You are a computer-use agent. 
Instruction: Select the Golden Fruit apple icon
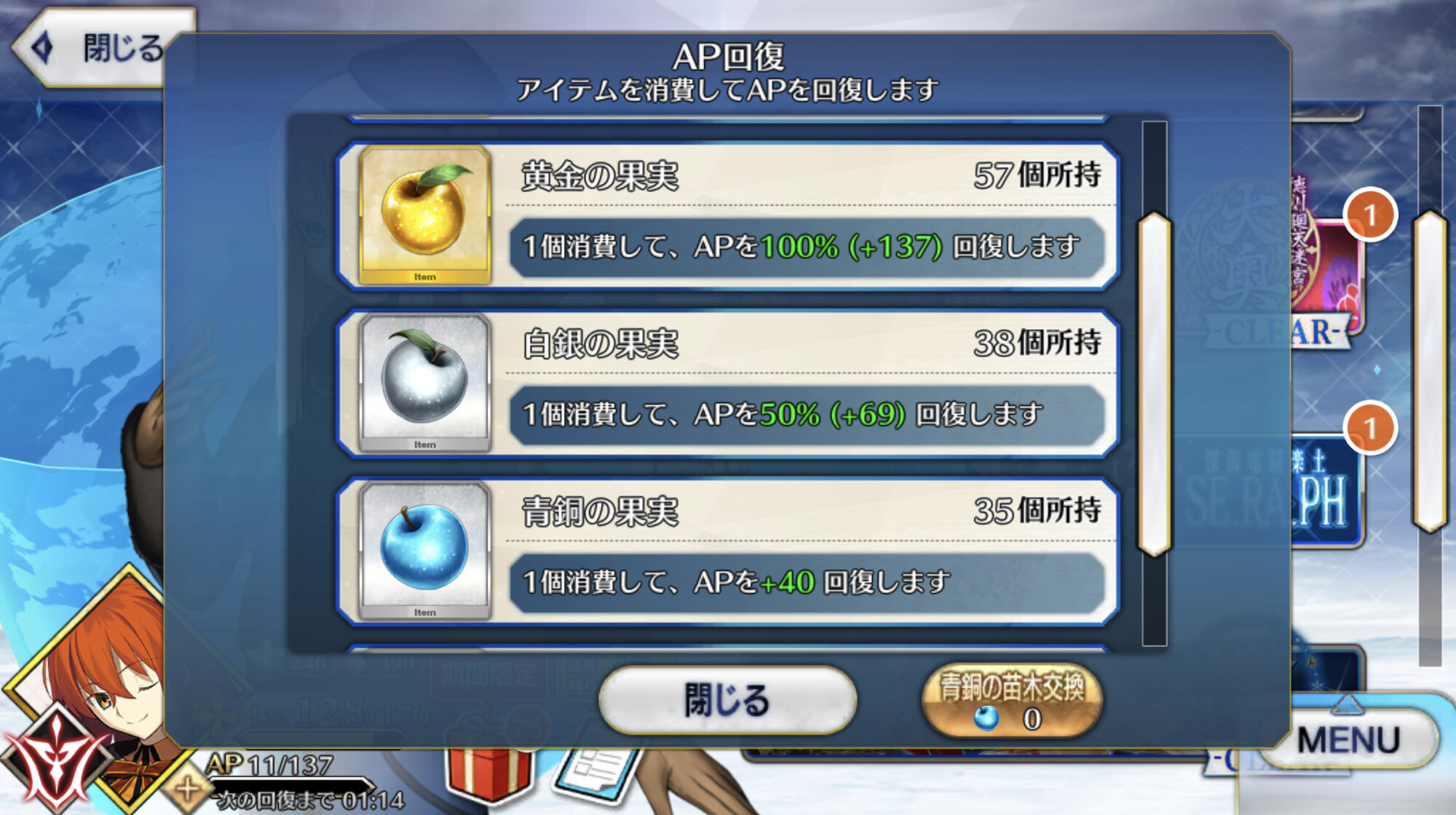(425, 215)
